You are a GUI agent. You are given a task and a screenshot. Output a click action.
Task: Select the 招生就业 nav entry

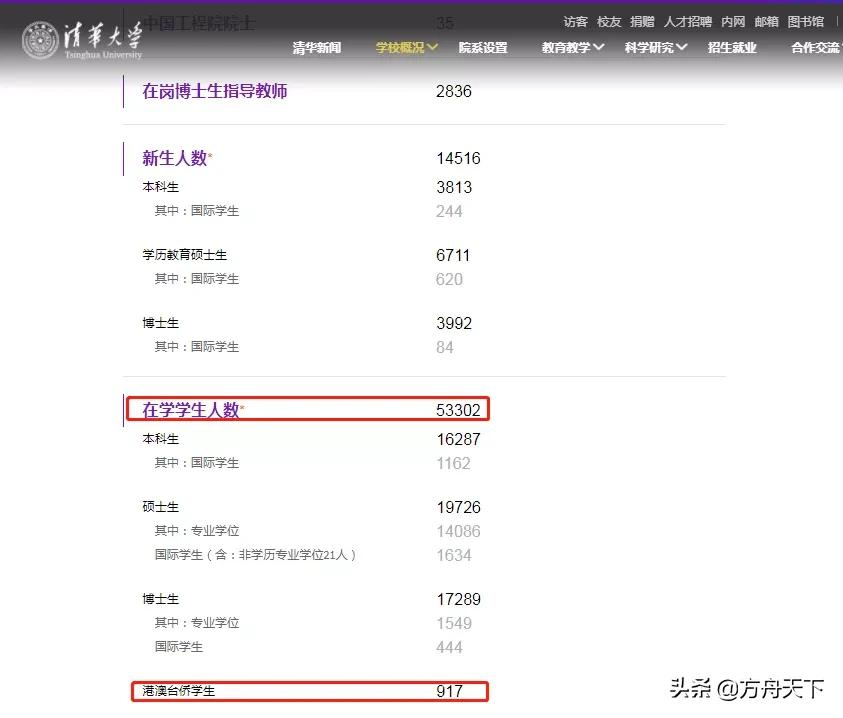(731, 47)
